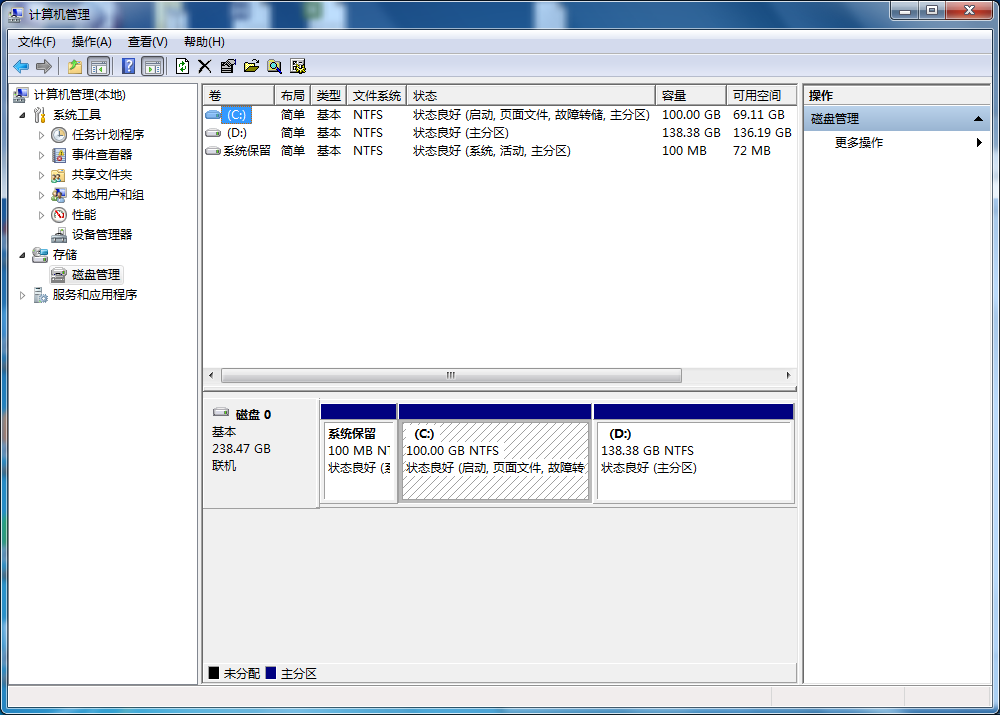1000x715 pixels.
Task: Click the 136.19 GB free space cell
Action: pyautogui.click(x=762, y=133)
